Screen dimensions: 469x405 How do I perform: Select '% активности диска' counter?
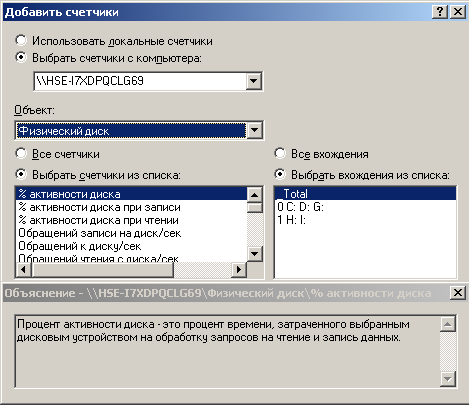(131, 194)
